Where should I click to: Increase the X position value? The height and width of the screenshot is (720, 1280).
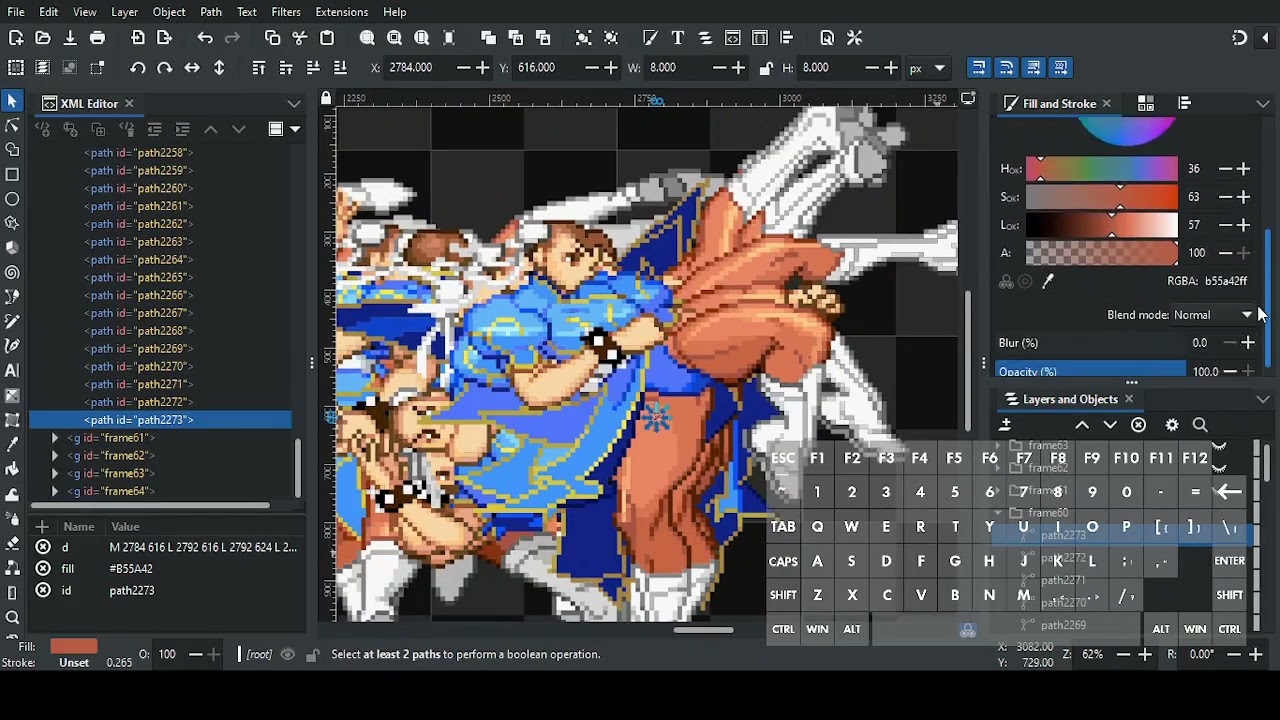tap(483, 68)
